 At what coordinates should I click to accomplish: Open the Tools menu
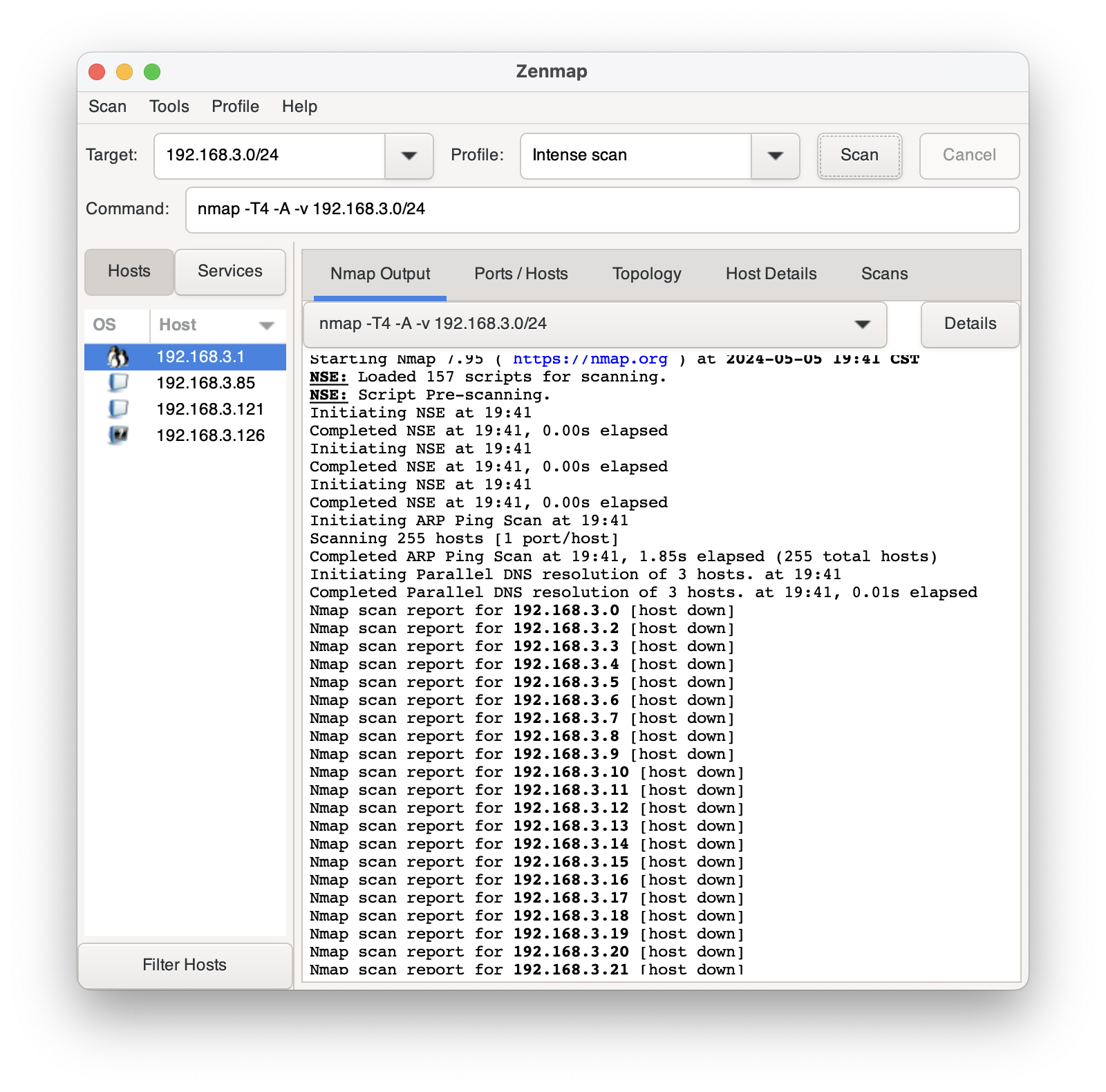pyautogui.click(x=169, y=106)
